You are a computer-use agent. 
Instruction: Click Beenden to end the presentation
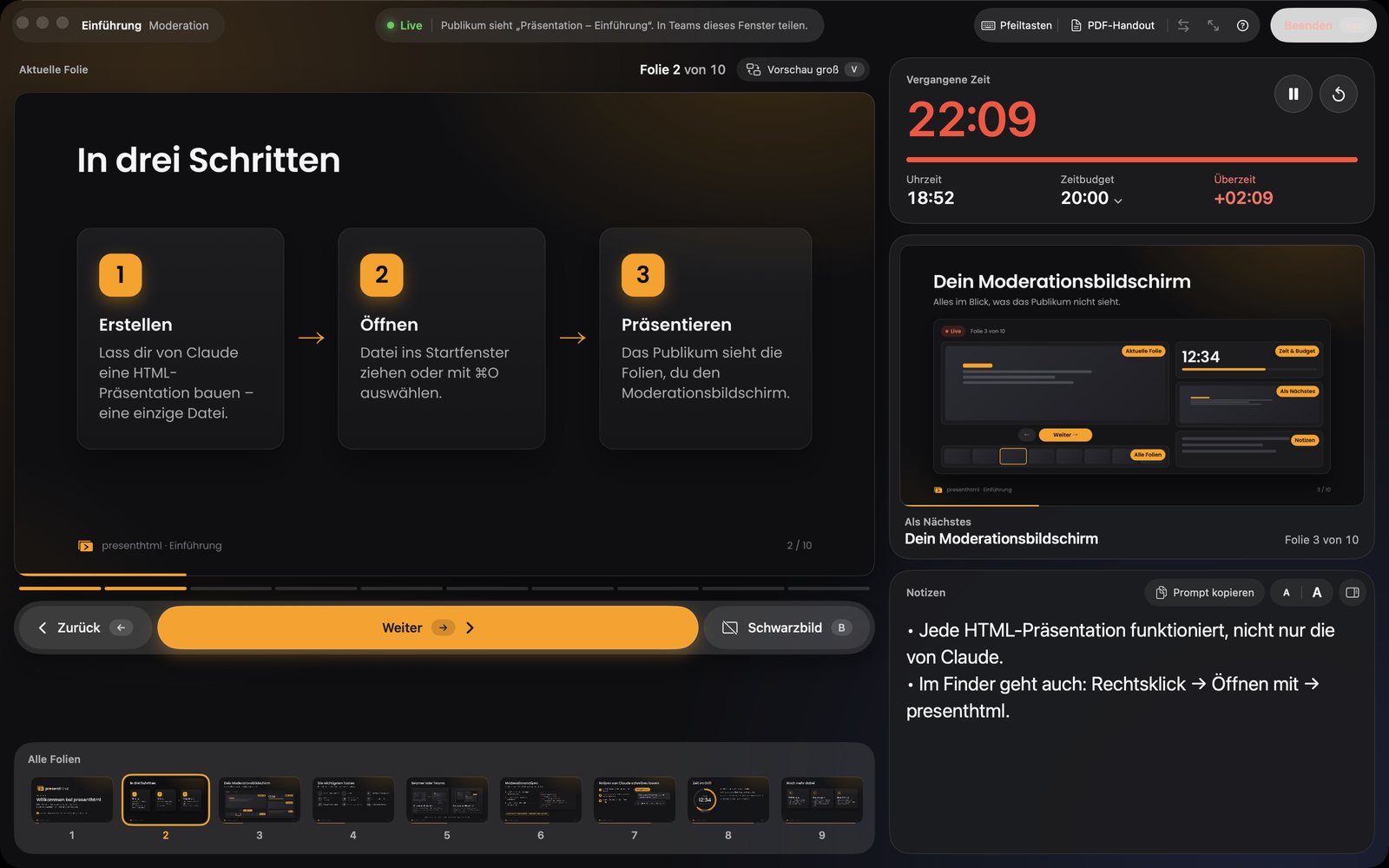(1323, 25)
